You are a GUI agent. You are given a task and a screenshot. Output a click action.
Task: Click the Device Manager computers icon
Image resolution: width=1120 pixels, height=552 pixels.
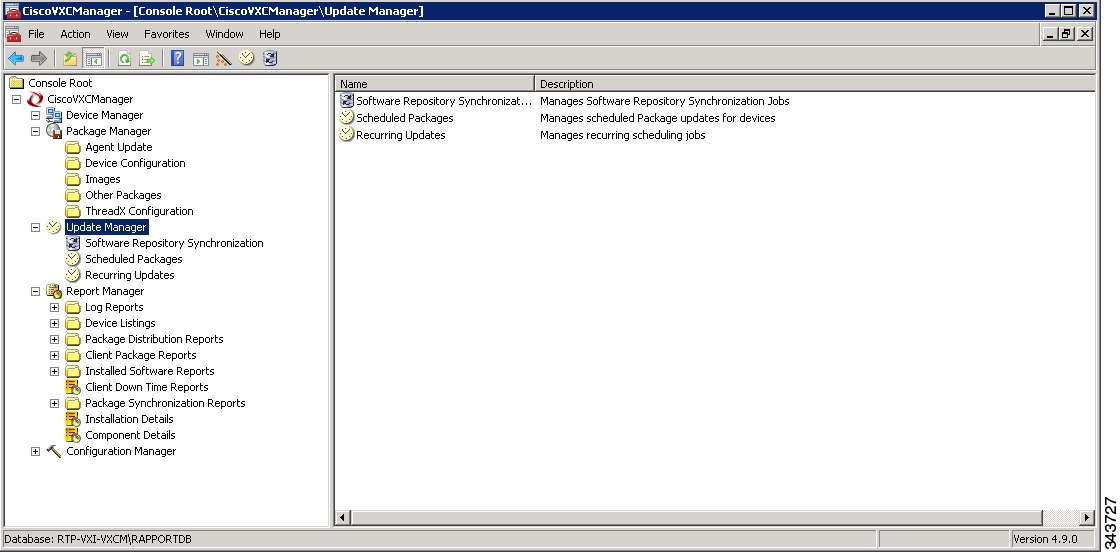click(54, 115)
